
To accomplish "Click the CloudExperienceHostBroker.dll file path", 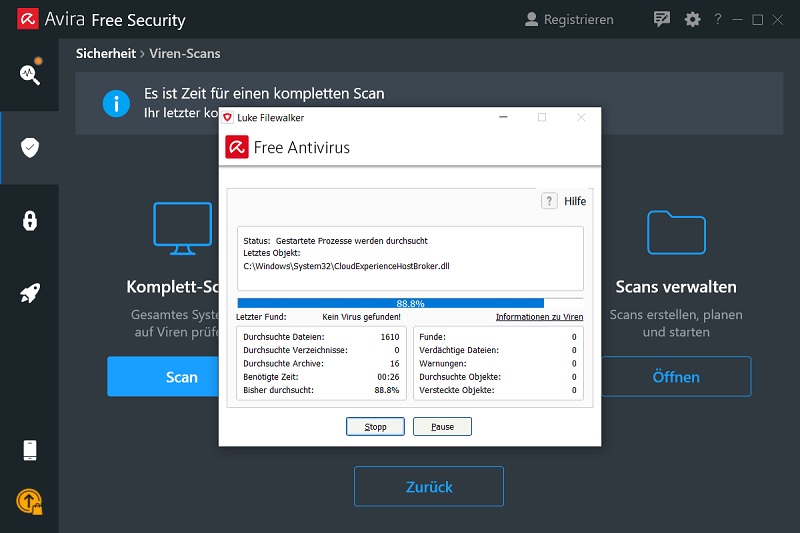I will (x=346, y=266).
